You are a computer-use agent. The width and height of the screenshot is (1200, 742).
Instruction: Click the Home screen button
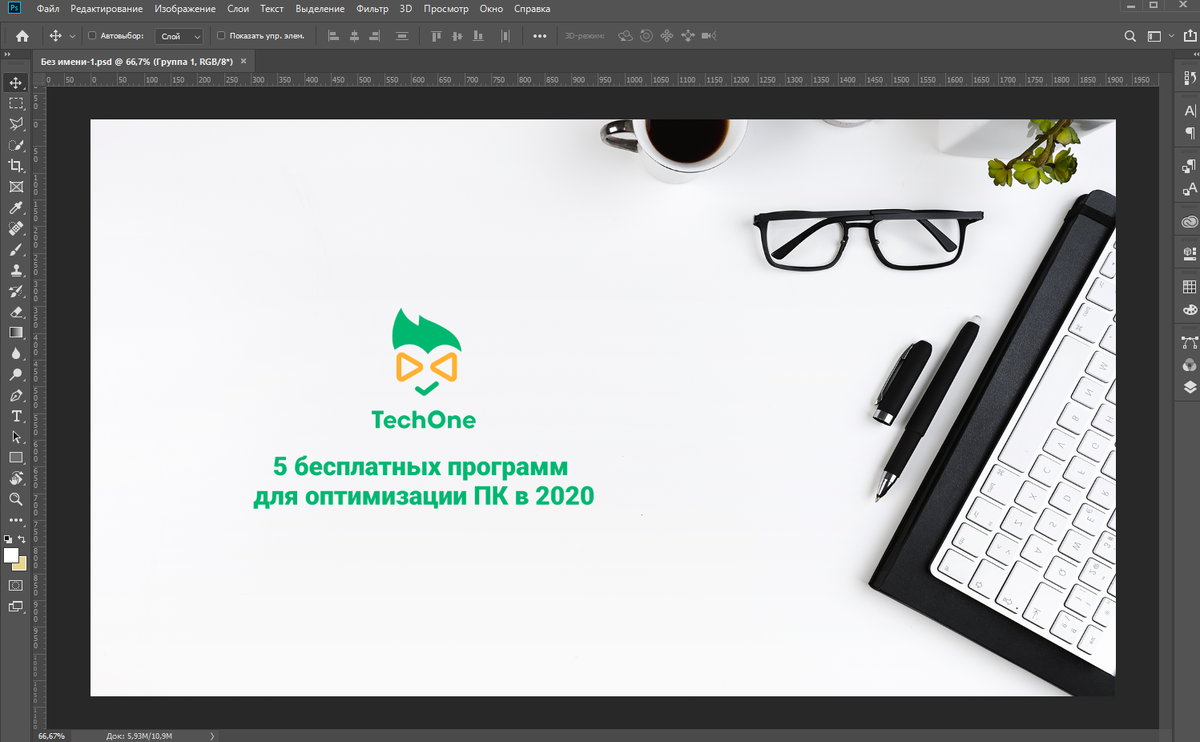pyautogui.click(x=20, y=35)
